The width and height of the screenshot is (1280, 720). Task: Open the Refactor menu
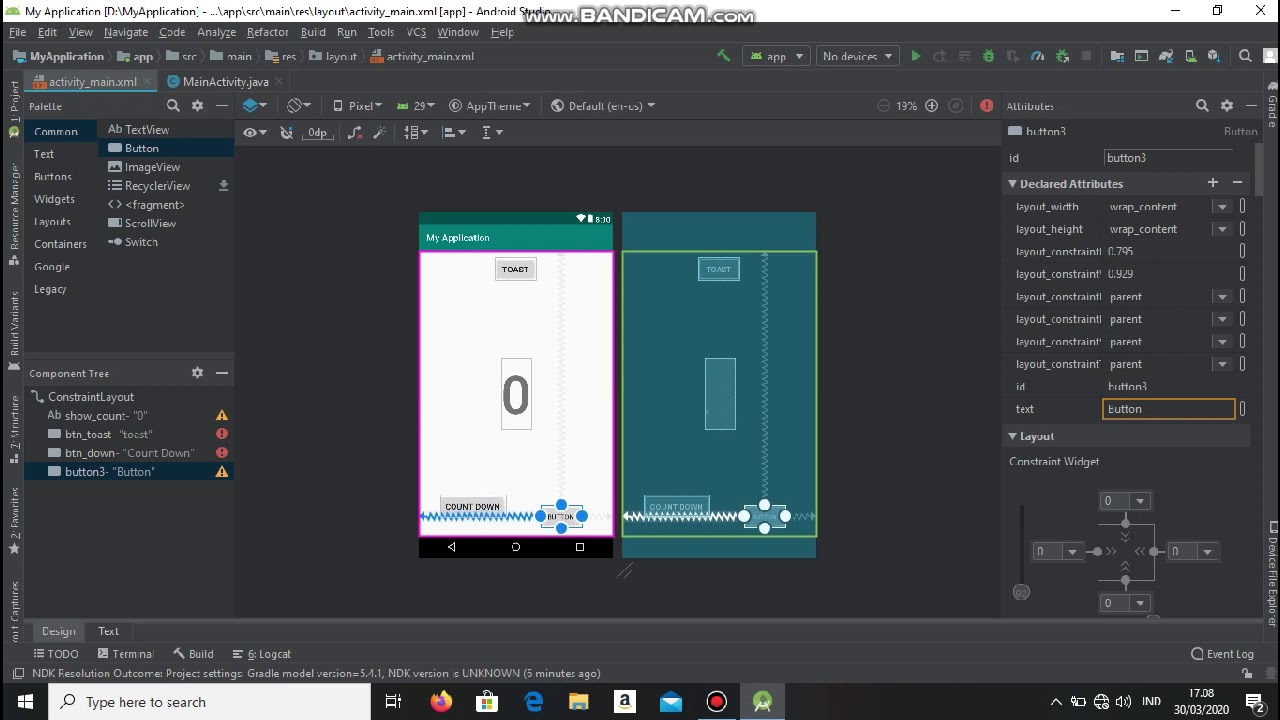click(x=267, y=32)
